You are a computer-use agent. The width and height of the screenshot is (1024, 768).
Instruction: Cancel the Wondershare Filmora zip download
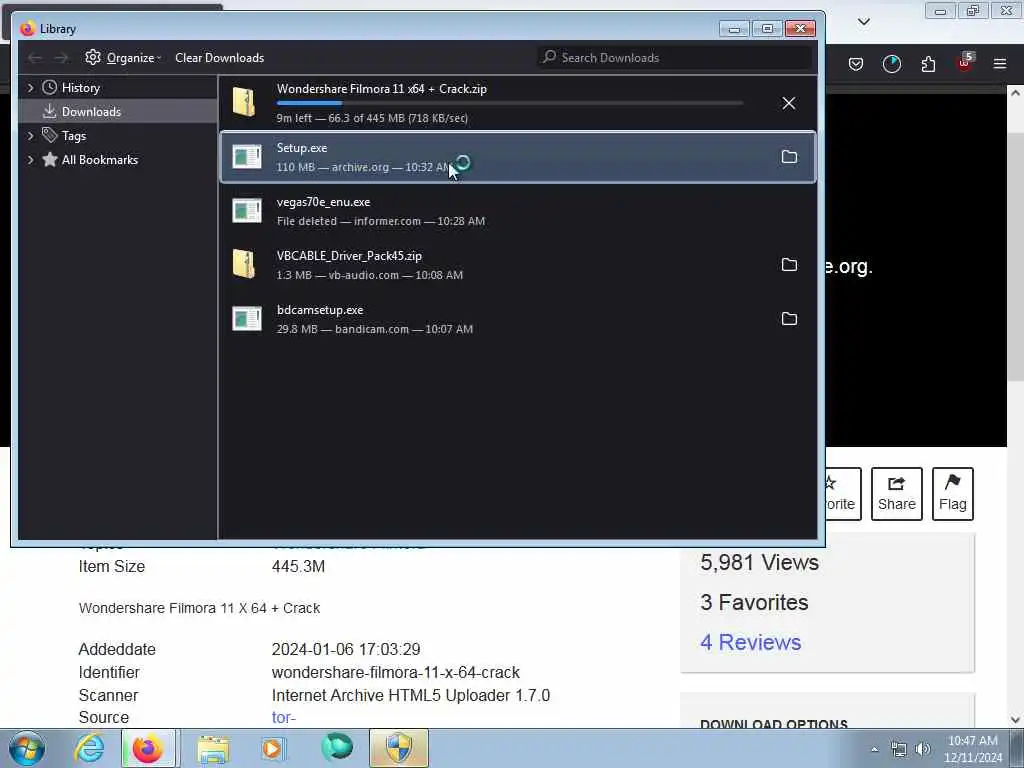point(788,103)
